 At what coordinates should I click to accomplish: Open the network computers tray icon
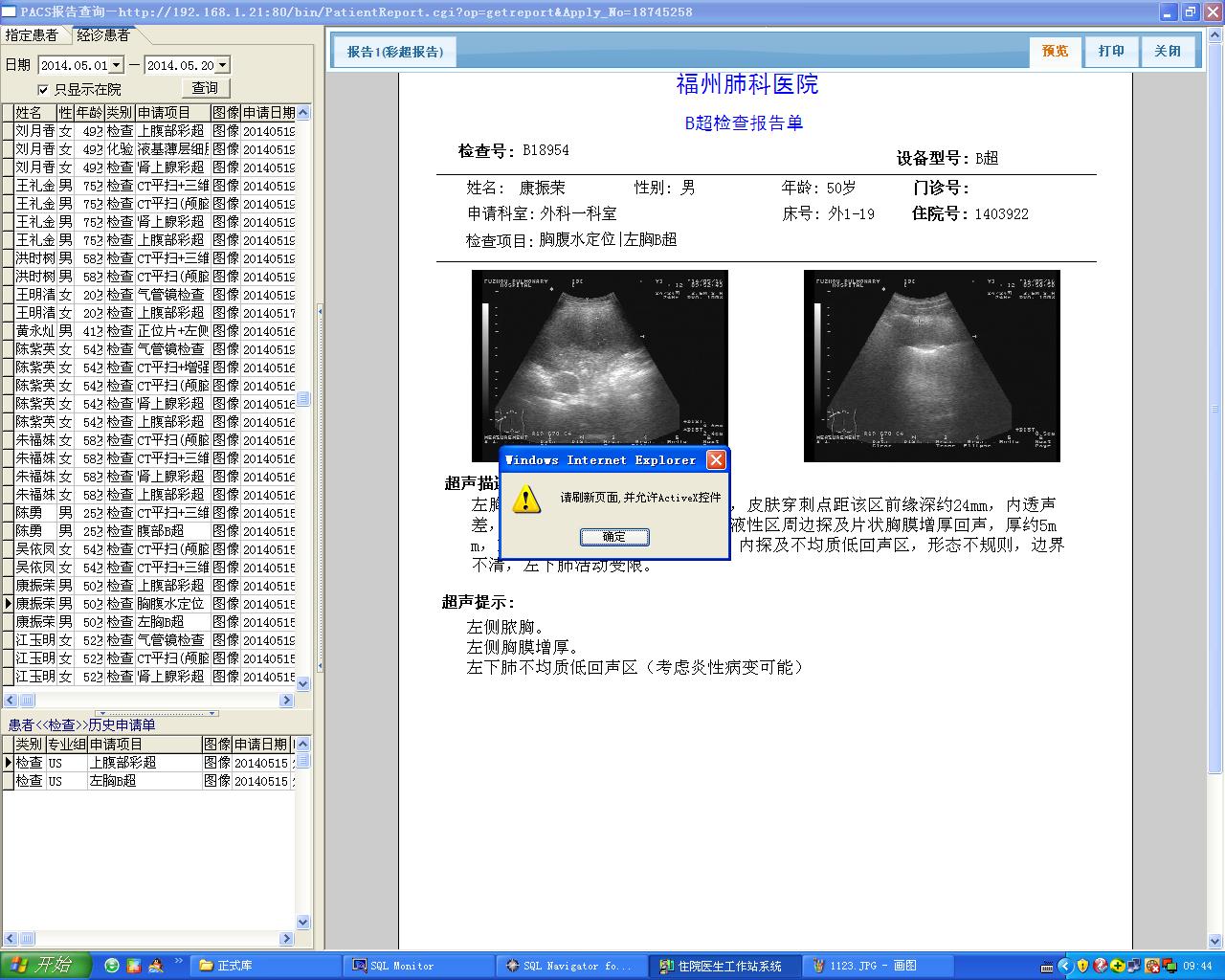[x=1135, y=967]
